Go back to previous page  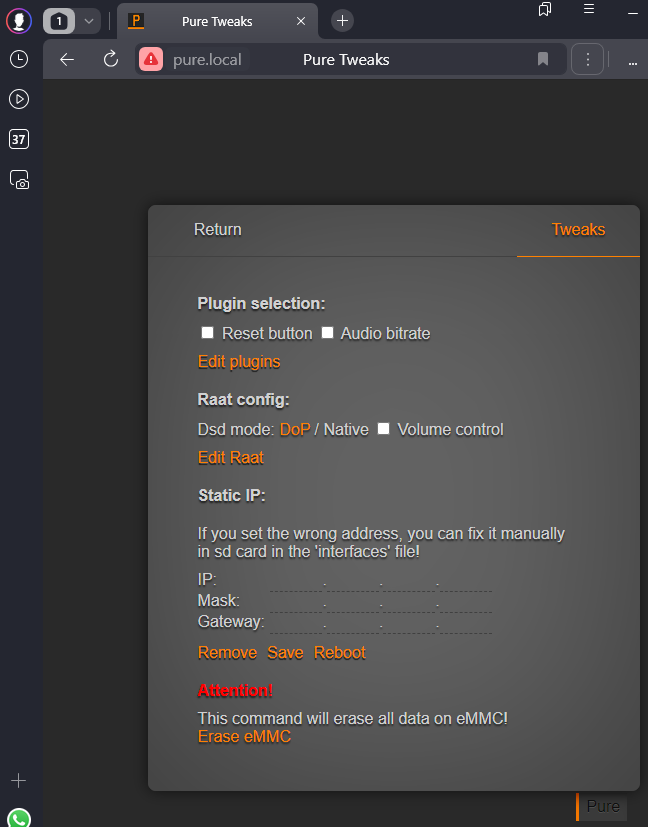coord(67,60)
